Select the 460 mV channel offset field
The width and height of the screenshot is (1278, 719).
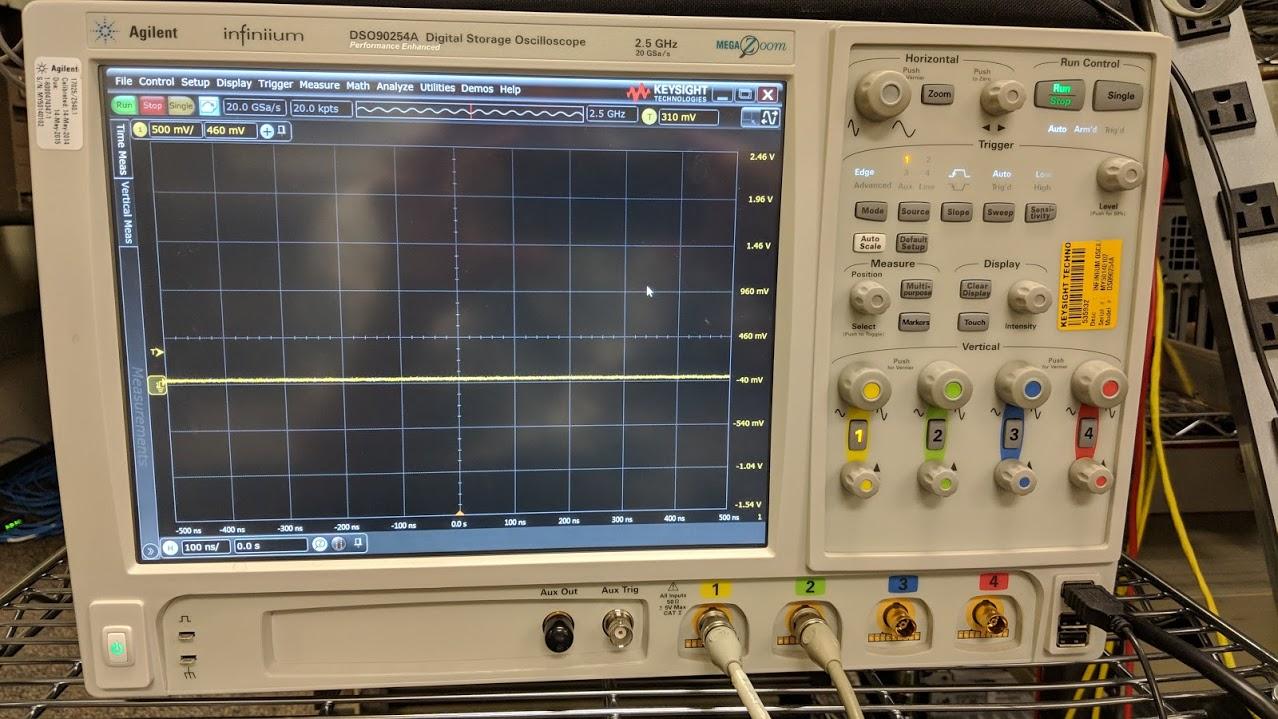click(x=230, y=131)
